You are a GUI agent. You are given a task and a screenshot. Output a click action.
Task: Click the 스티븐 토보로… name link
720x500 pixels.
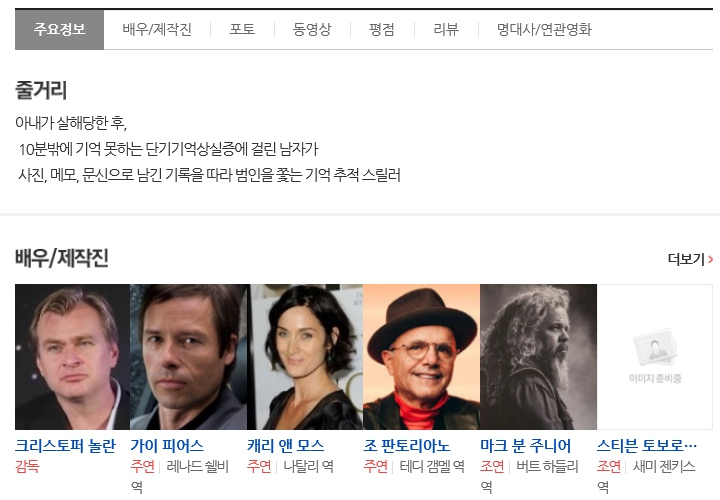click(647, 446)
